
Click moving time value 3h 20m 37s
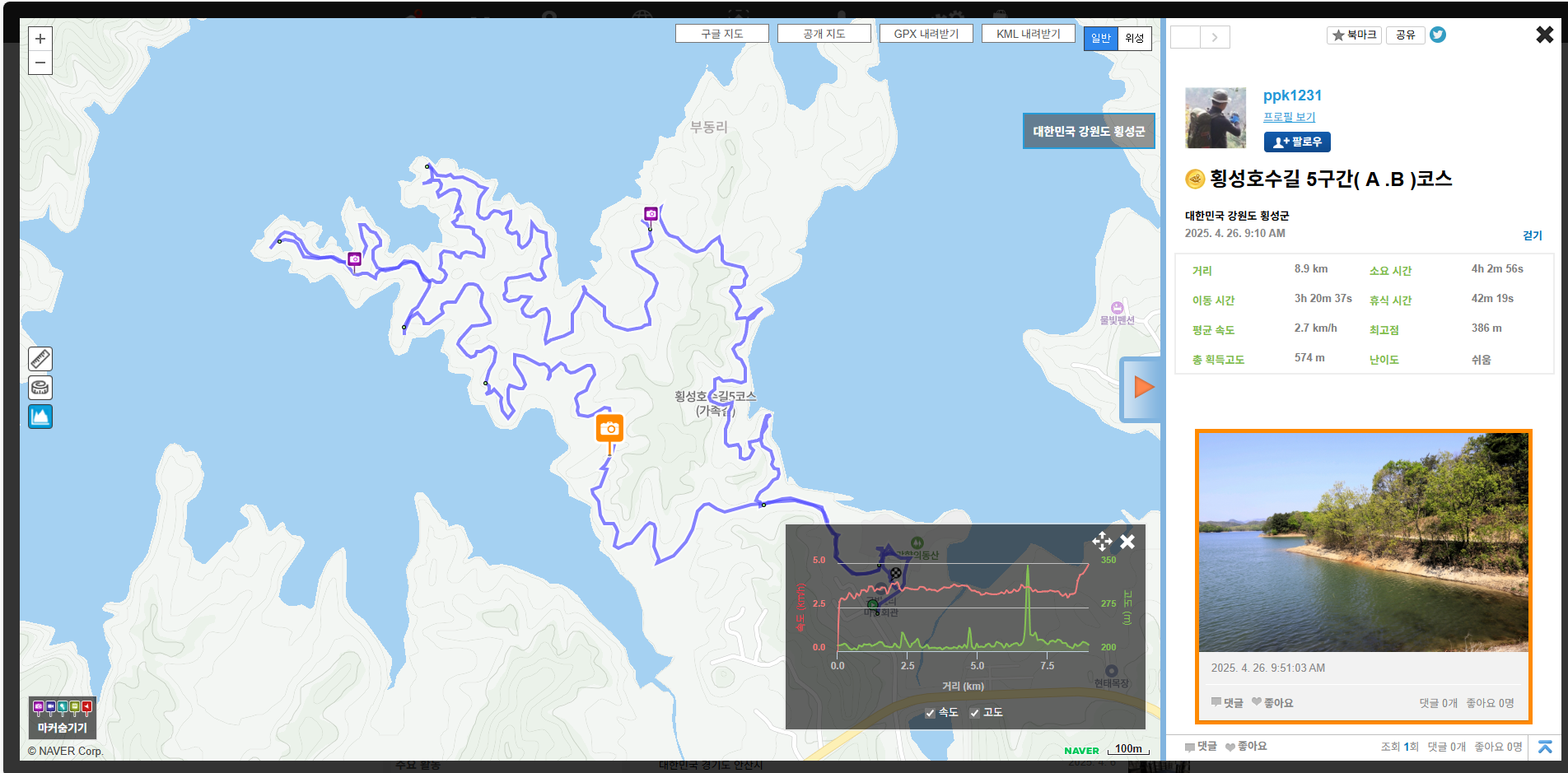[1323, 299]
